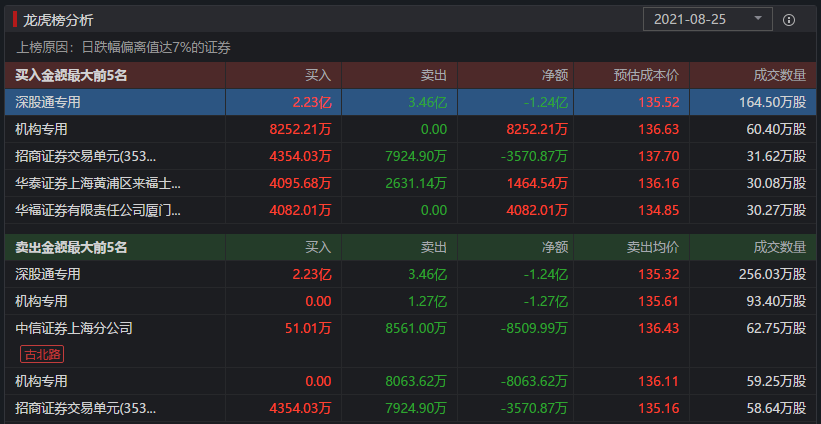This screenshot has width=821, height=424.
Task: Click the 卖出金额最大前5名 section header
Action: (71, 247)
